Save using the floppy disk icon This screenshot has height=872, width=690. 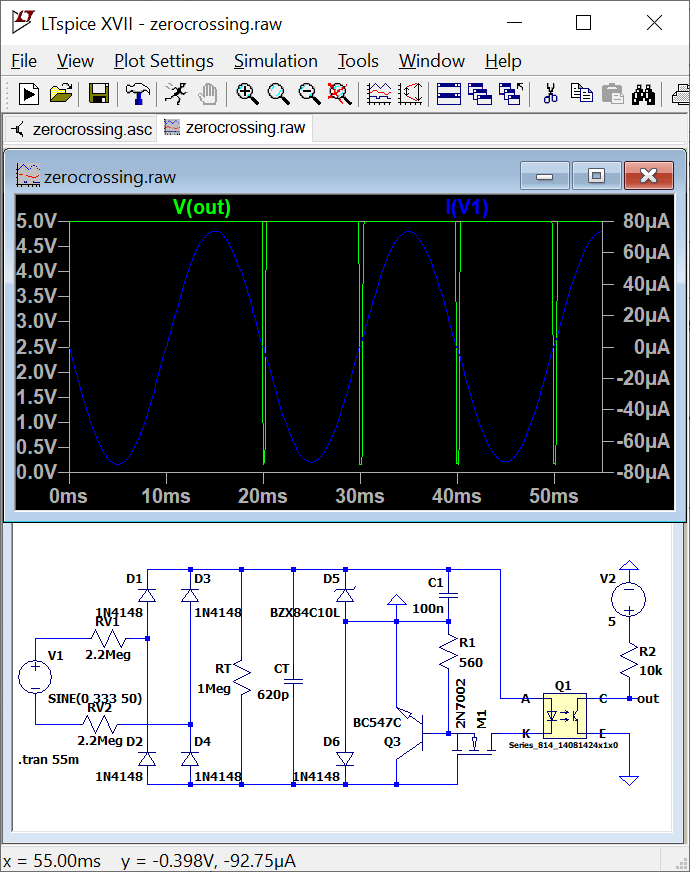click(99, 94)
